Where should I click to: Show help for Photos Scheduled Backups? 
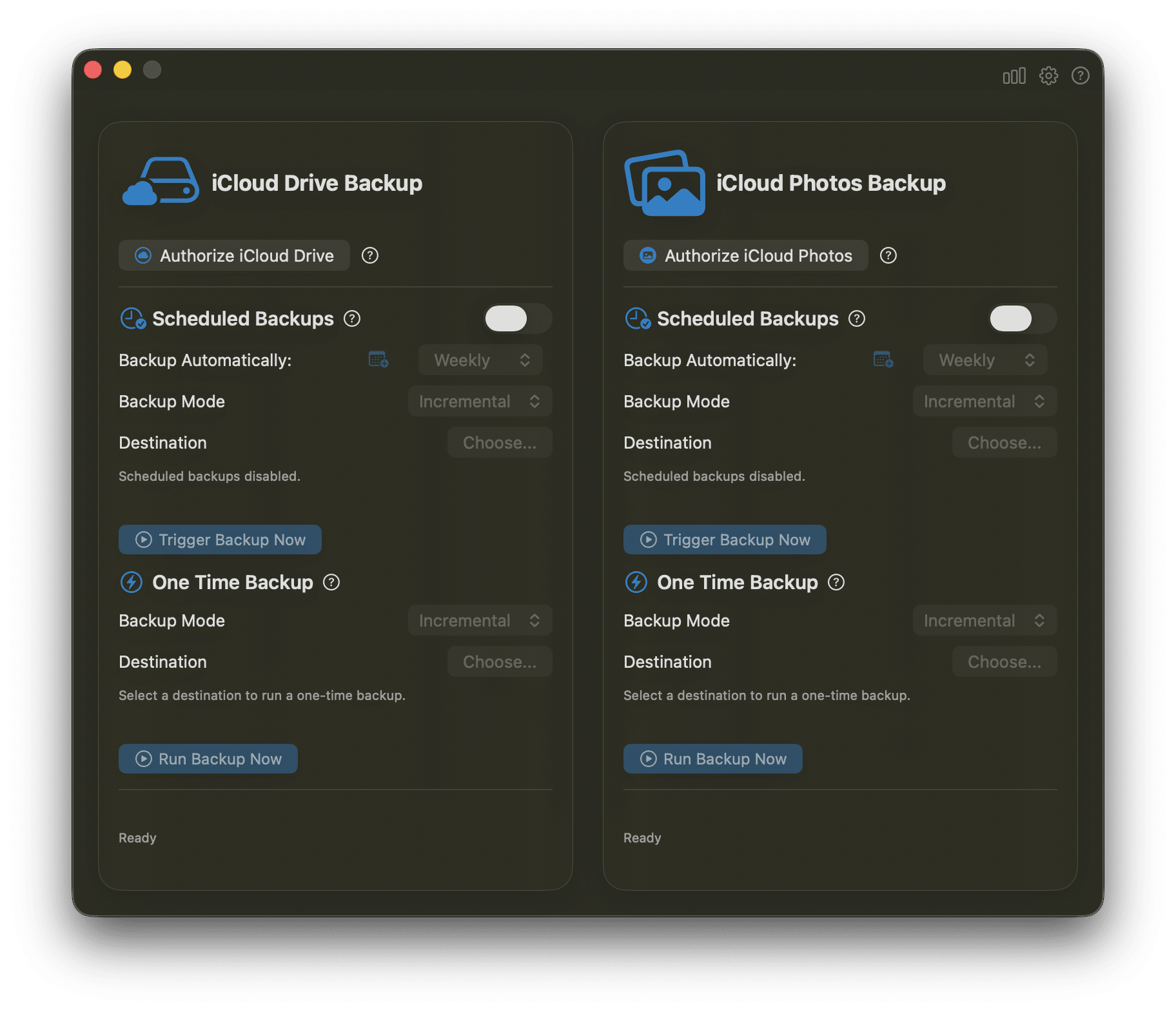click(x=856, y=318)
